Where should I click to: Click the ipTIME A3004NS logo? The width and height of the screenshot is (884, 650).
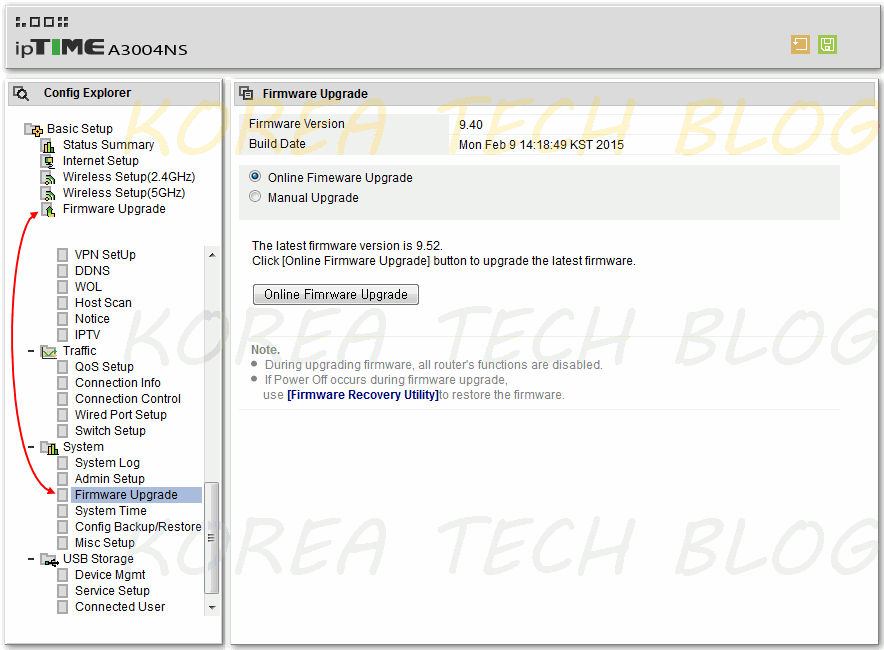pos(101,47)
